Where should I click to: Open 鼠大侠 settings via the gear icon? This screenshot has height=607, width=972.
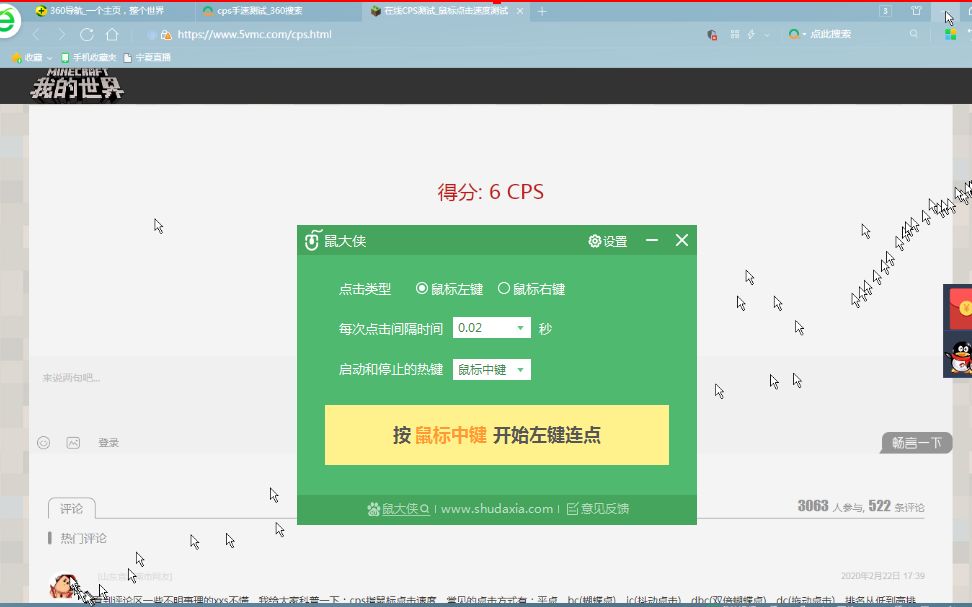coord(594,240)
